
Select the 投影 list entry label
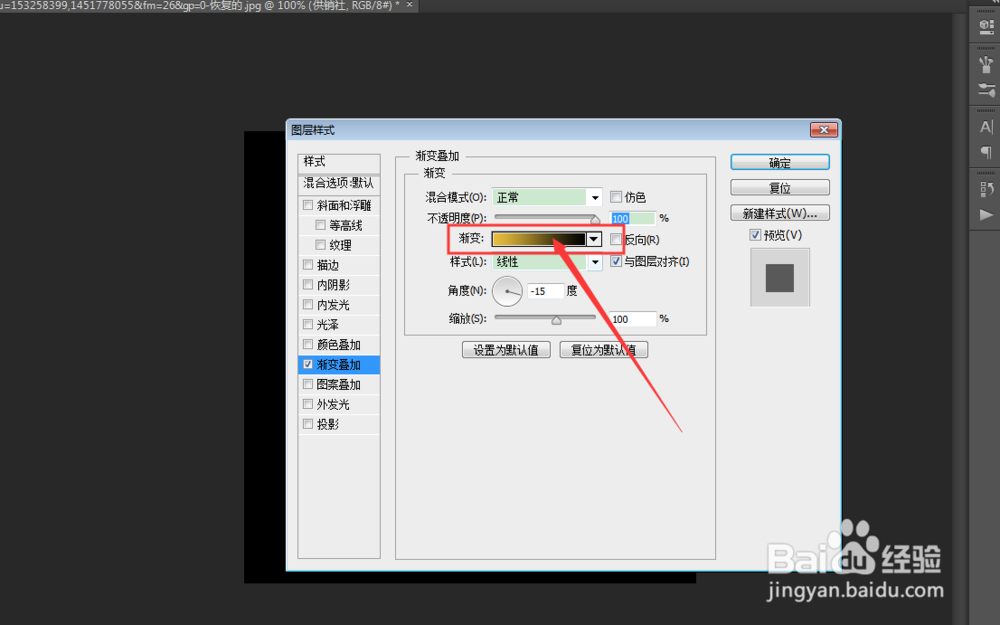click(x=328, y=423)
